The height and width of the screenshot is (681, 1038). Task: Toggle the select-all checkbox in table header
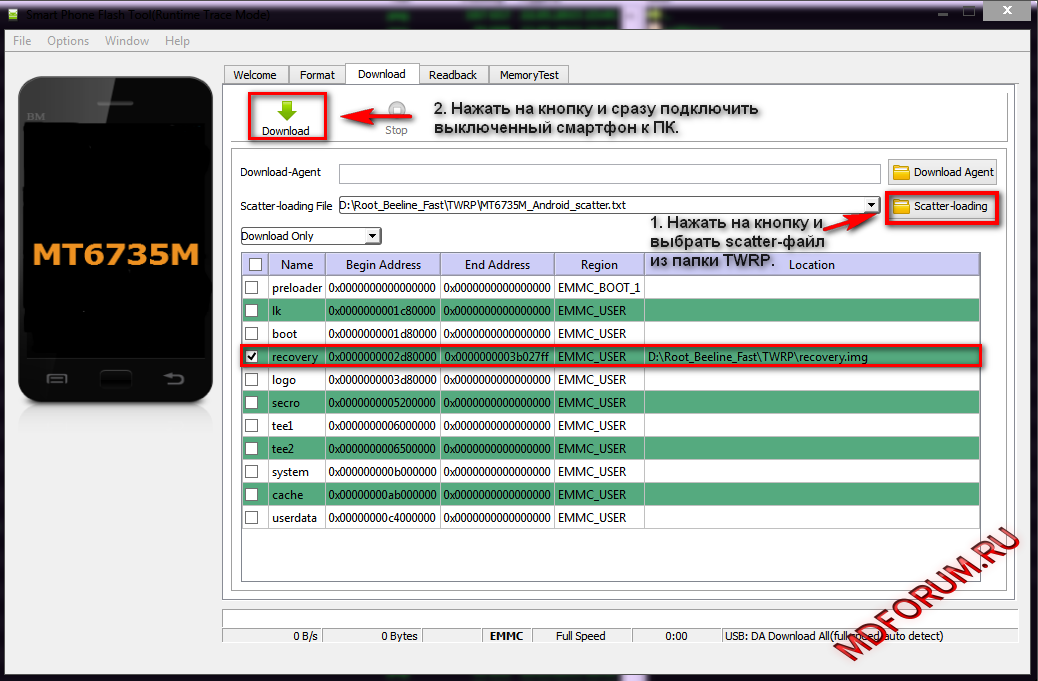(x=256, y=265)
